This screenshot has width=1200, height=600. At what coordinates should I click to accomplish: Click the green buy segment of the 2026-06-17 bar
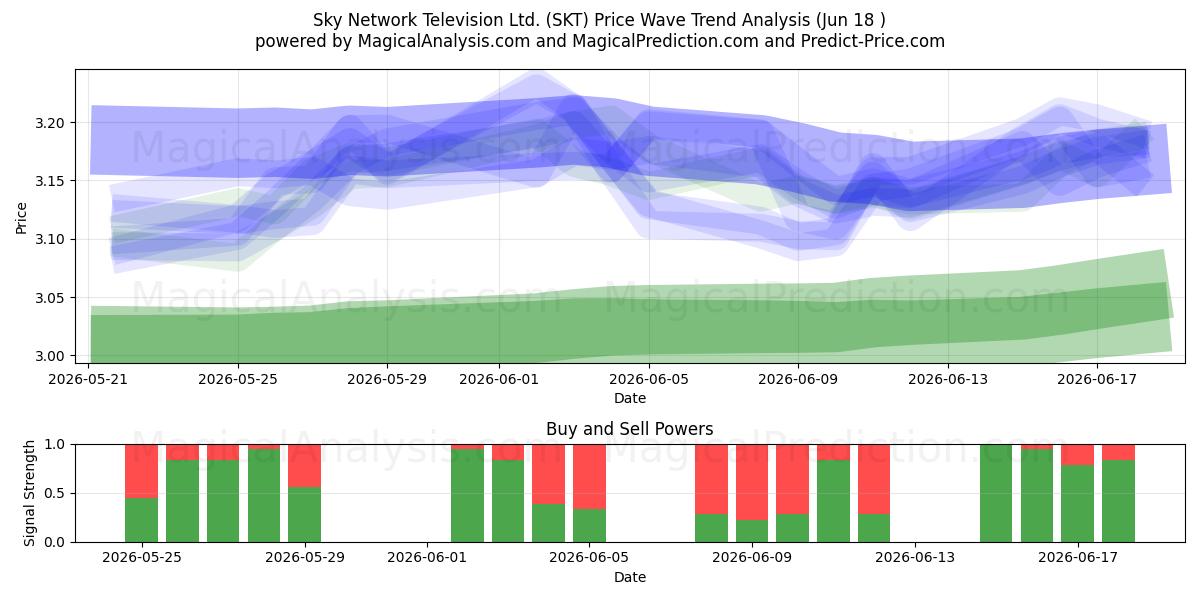click(1078, 503)
